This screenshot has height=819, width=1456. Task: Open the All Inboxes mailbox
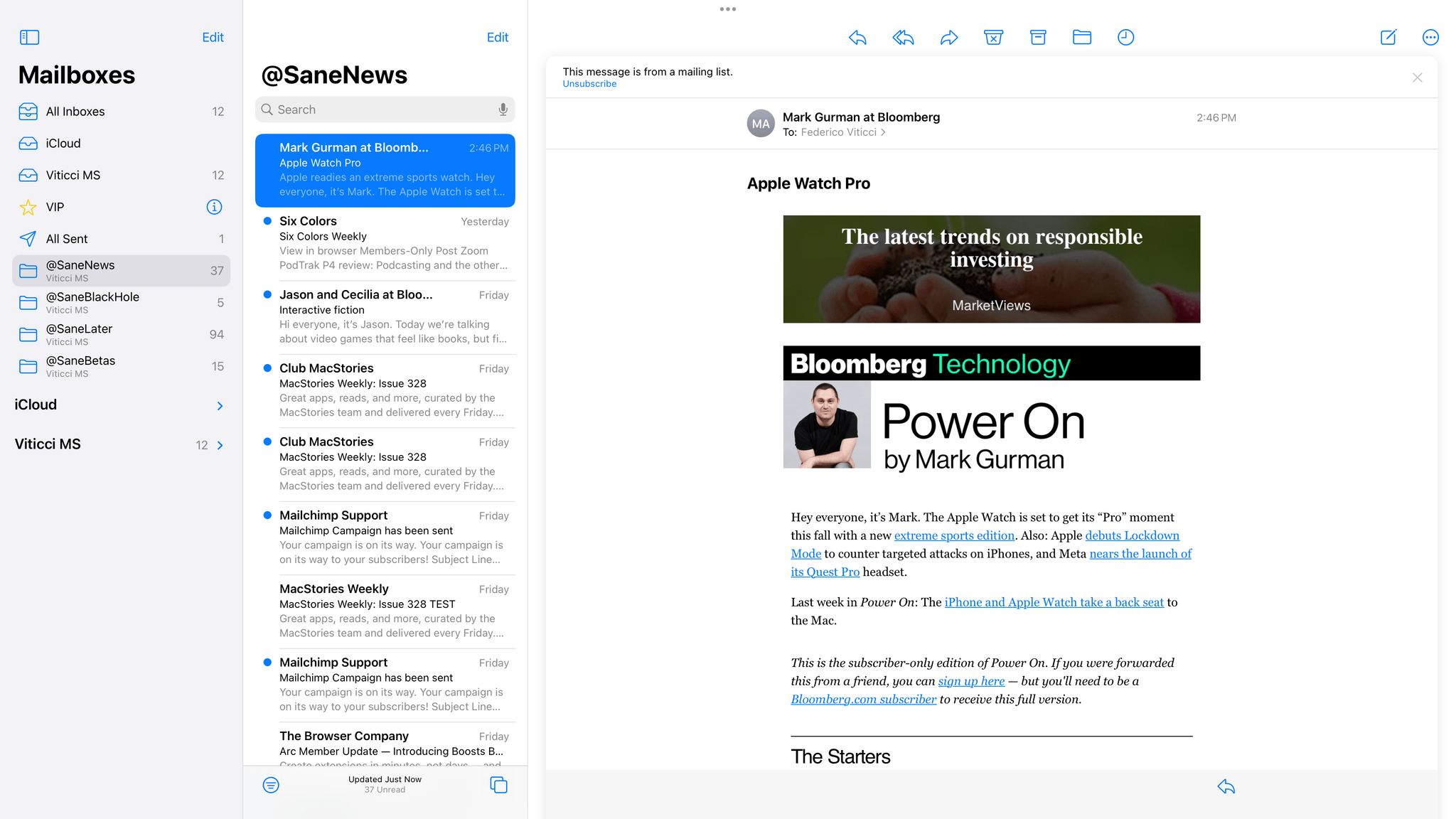[x=121, y=112]
